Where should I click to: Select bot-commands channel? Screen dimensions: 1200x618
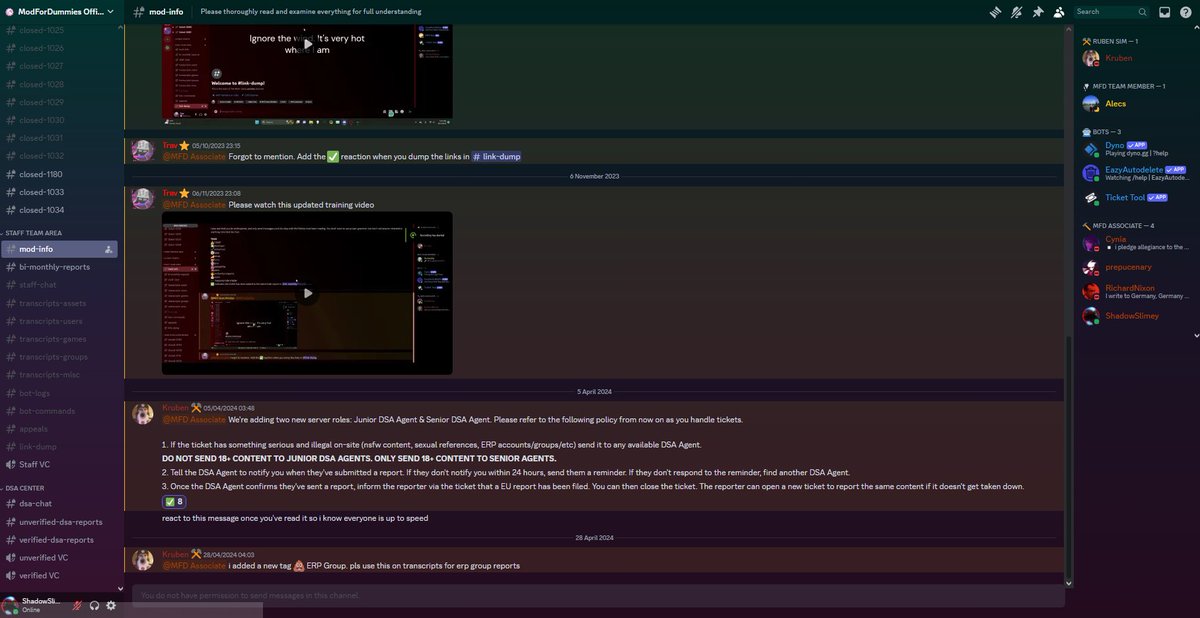click(60, 411)
